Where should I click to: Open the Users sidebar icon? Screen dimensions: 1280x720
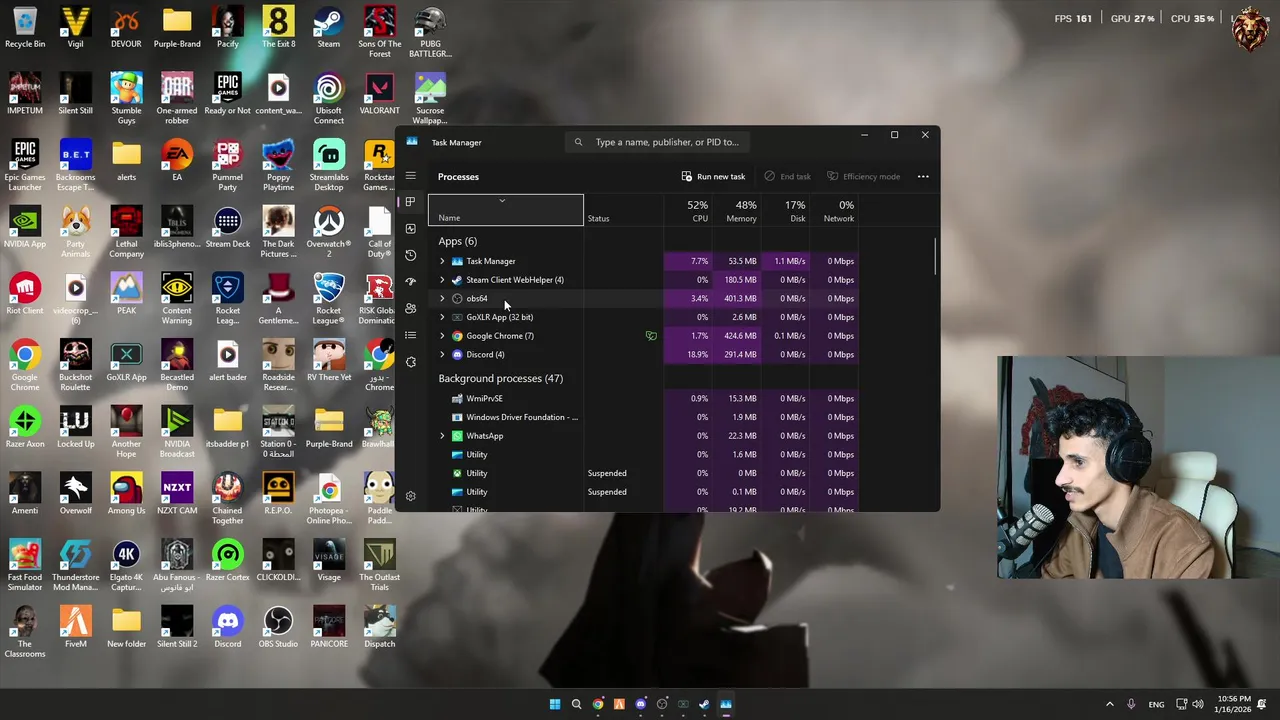pyautogui.click(x=410, y=308)
